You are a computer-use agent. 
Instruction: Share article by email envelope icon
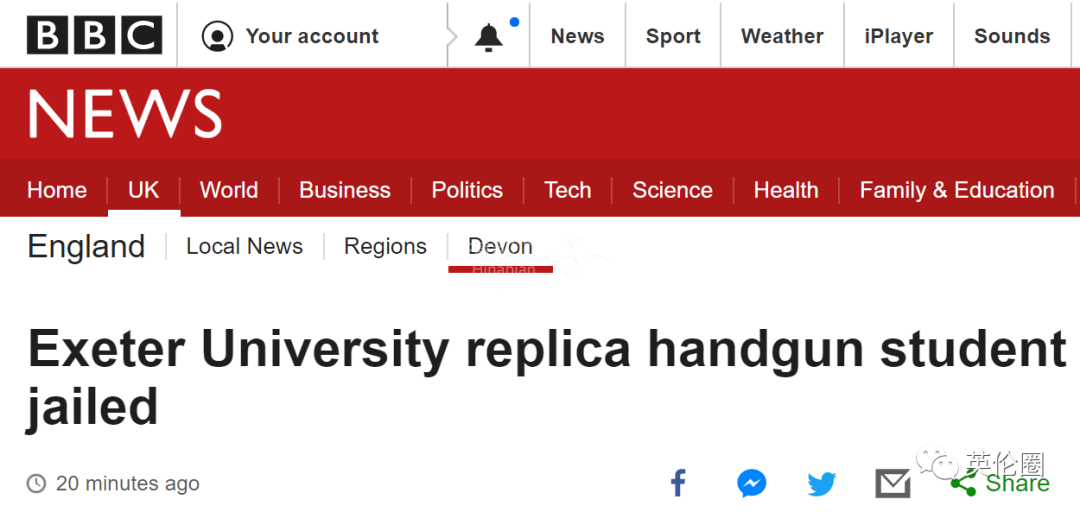[x=892, y=485]
